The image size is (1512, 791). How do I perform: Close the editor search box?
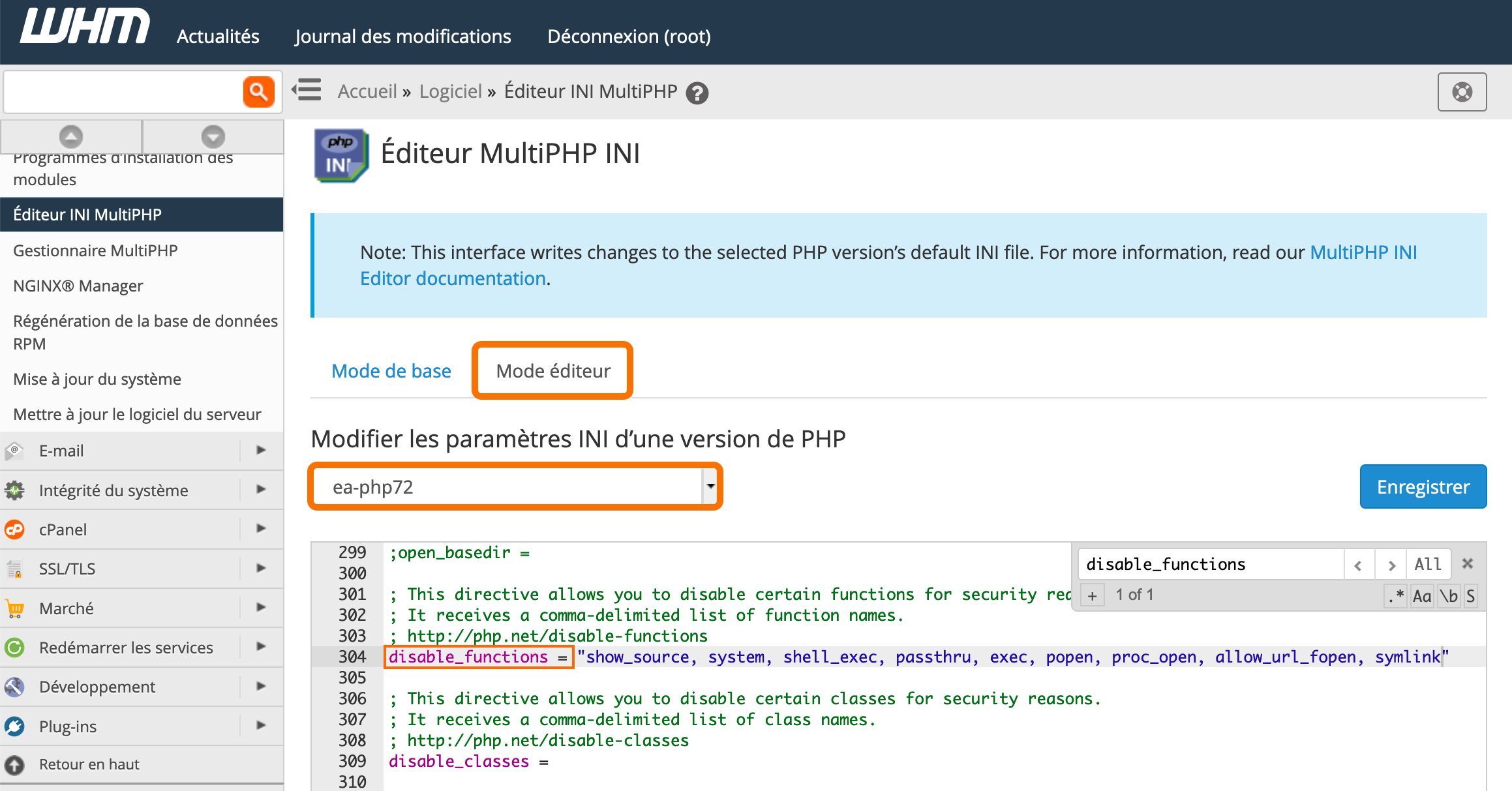click(x=1468, y=563)
